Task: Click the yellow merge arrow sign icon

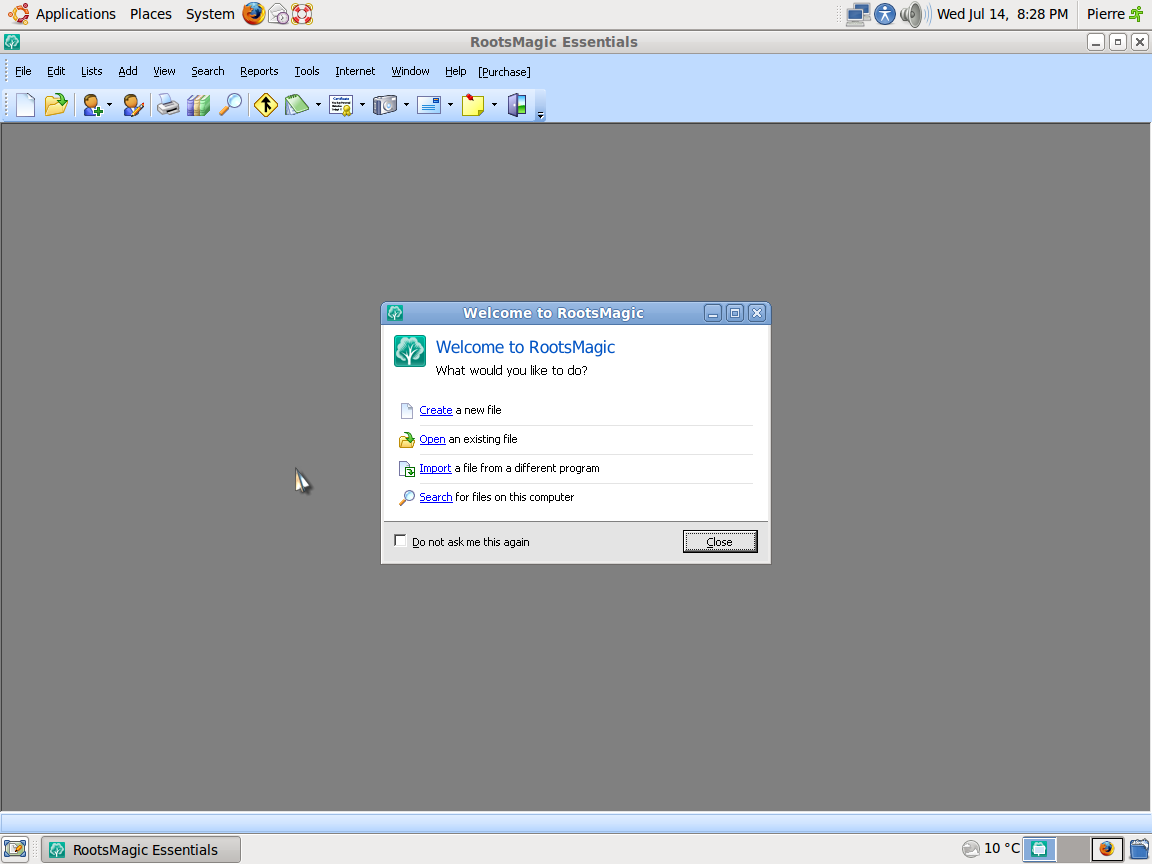Action: pyautogui.click(x=266, y=105)
